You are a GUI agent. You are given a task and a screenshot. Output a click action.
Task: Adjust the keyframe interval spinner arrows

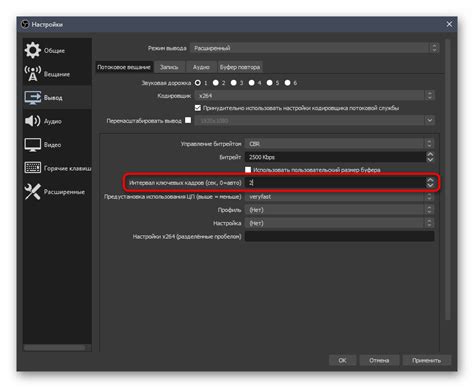point(430,182)
